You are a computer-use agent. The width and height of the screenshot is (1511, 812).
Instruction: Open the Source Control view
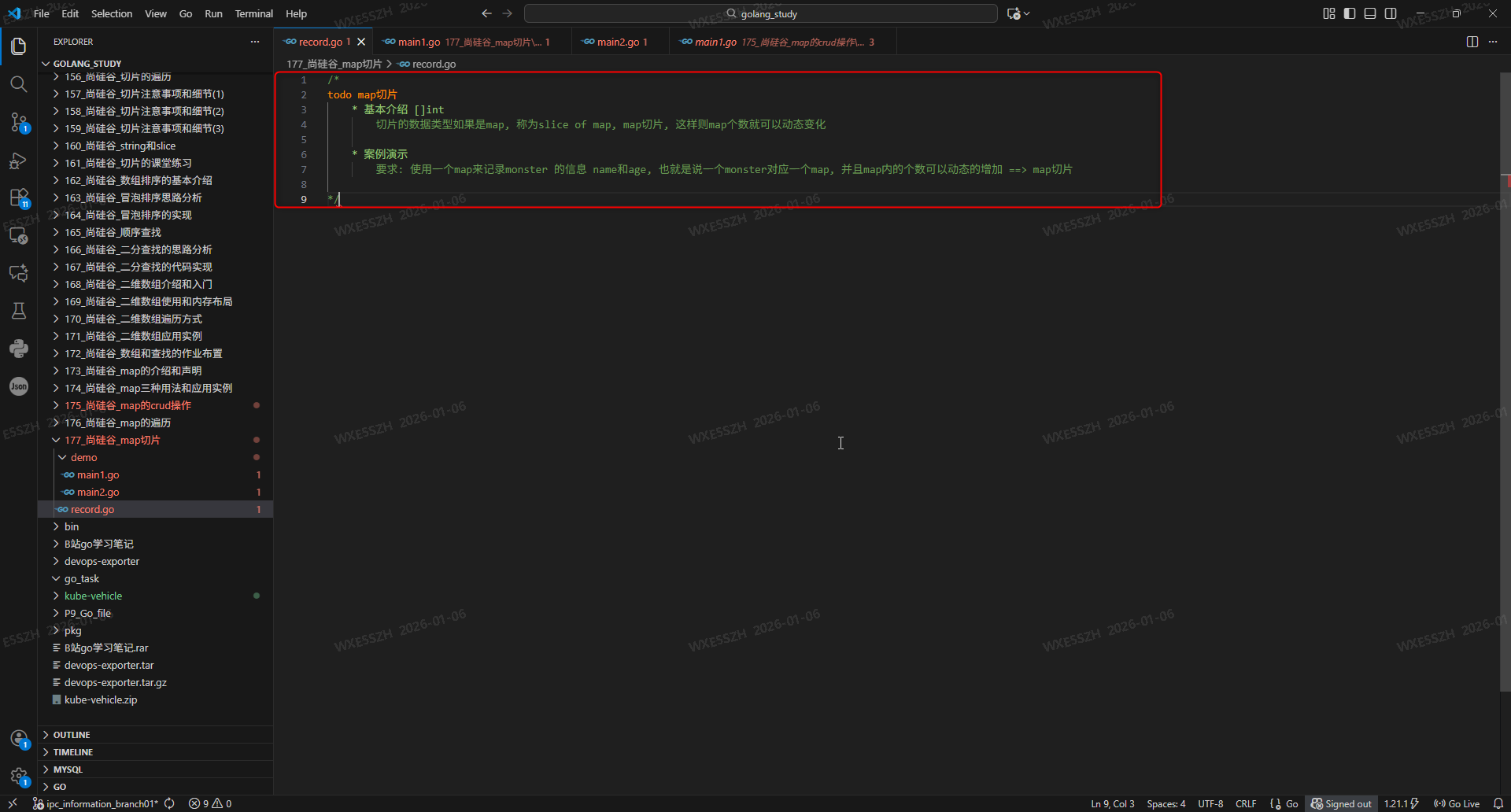pos(19,122)
